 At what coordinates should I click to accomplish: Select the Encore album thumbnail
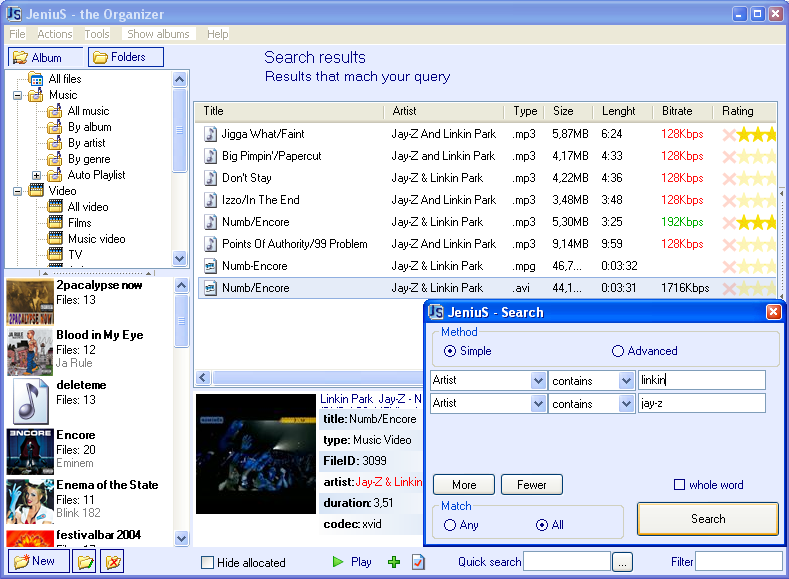(x=30, y=451)
